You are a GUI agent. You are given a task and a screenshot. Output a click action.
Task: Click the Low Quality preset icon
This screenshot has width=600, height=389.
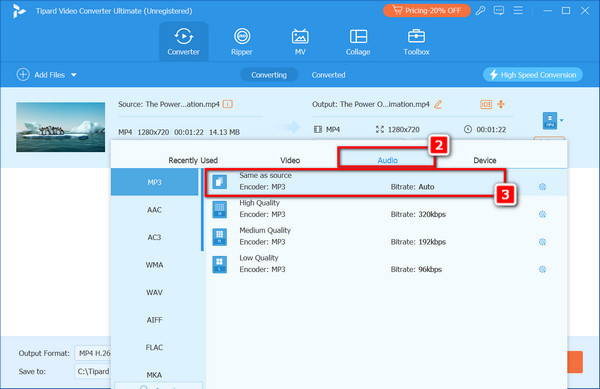220,265
